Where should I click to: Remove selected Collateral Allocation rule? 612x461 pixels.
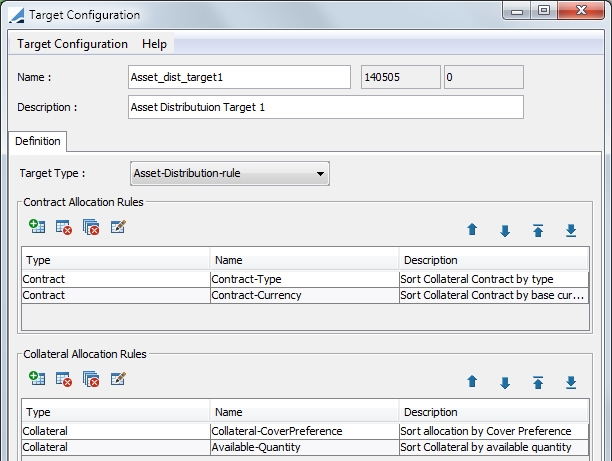(64, 379)
